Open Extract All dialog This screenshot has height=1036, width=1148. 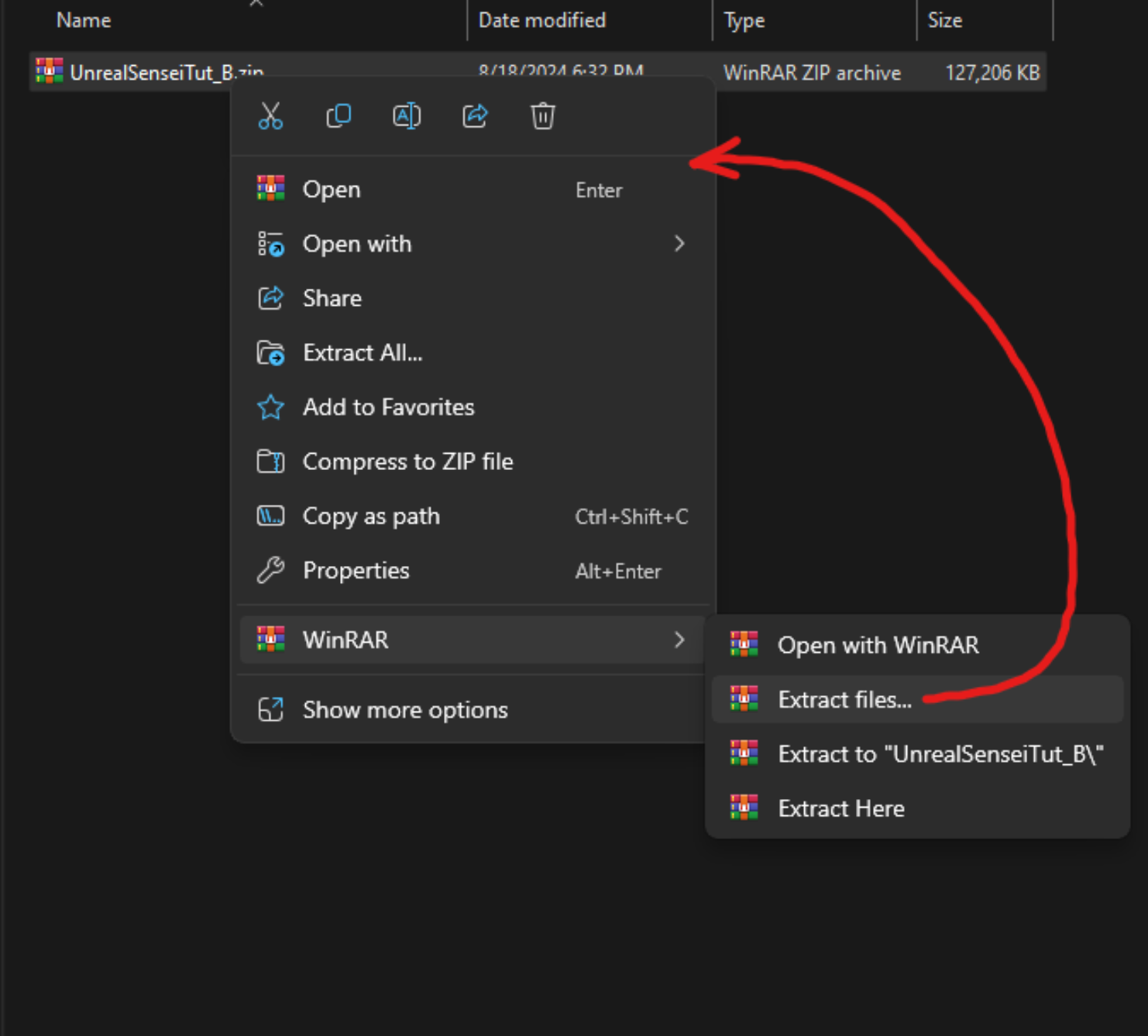pyautogui.click(x=363, y=352)
